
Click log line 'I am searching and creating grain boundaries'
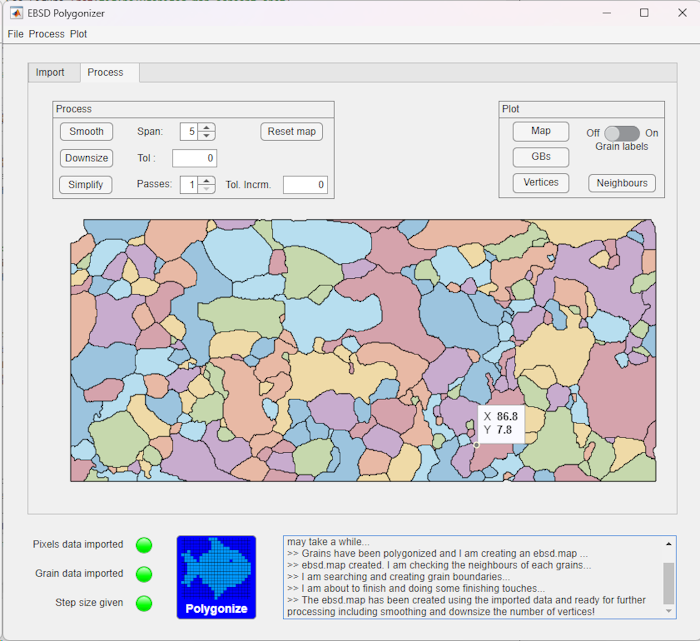(398, 577)
